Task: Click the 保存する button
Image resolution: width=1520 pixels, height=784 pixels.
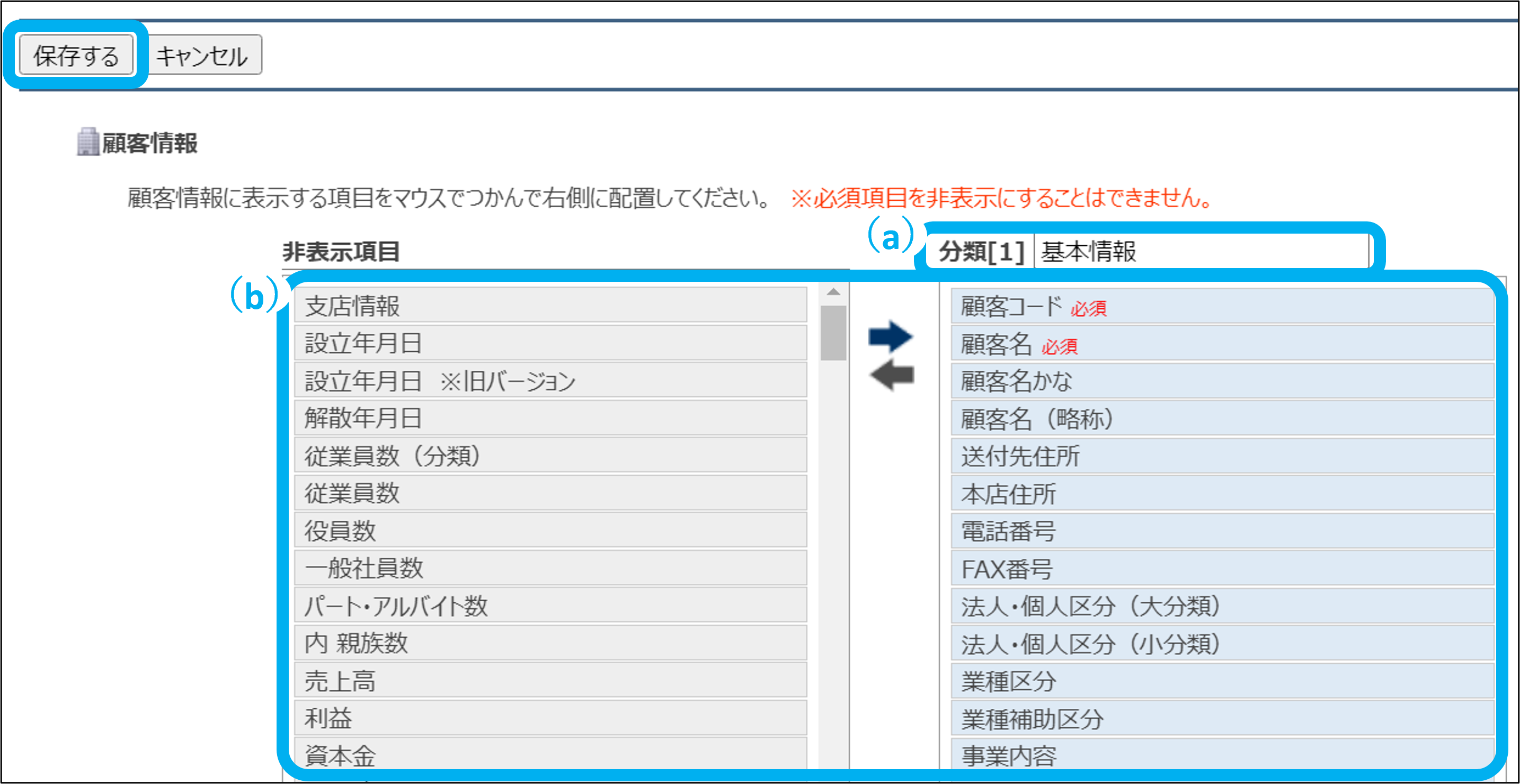Action: click(x=76, y=56)
